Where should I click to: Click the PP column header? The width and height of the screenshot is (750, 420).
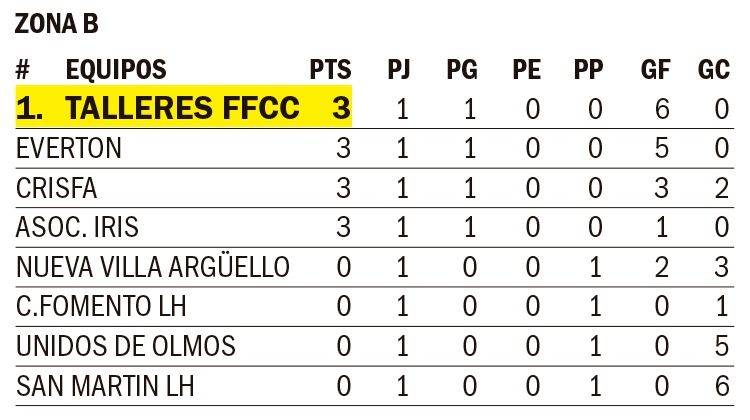tap(589, 70)
